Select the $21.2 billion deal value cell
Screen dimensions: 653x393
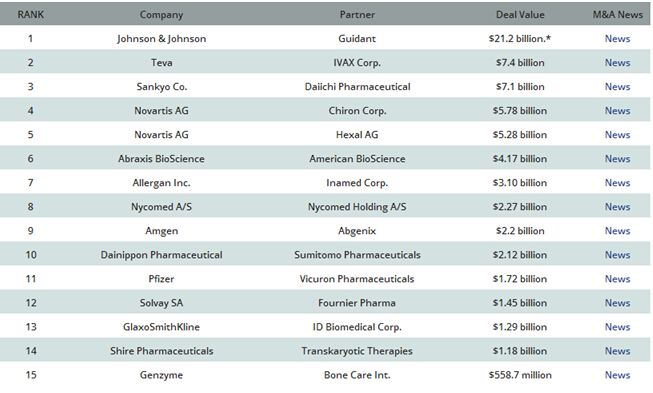[520, 39]
